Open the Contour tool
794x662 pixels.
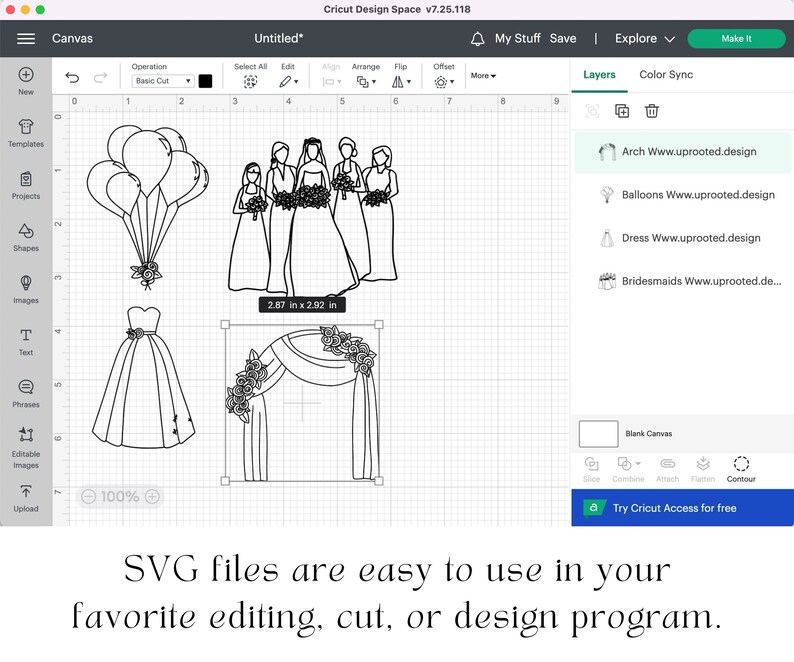point(741,470)
